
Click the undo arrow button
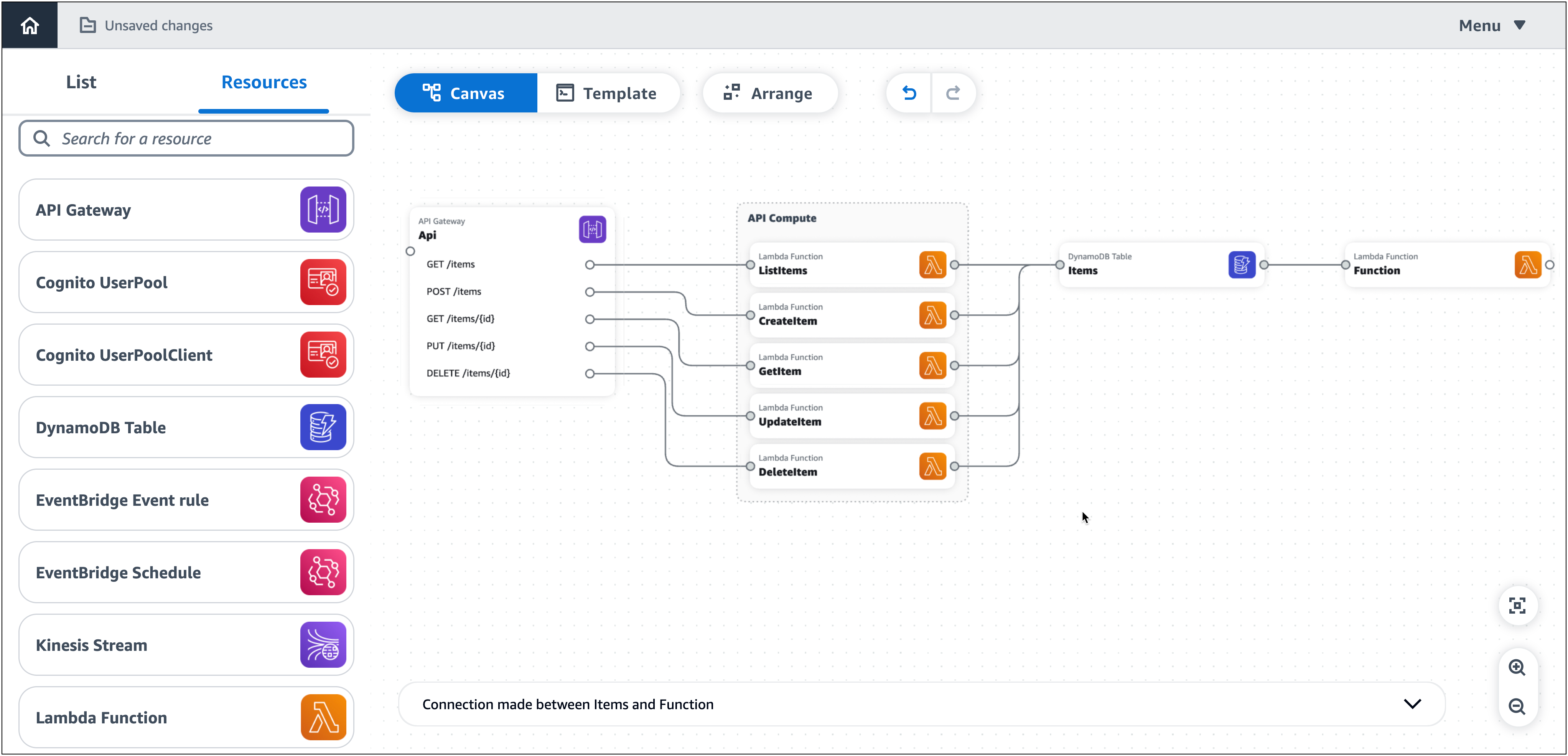click(908, 93)
